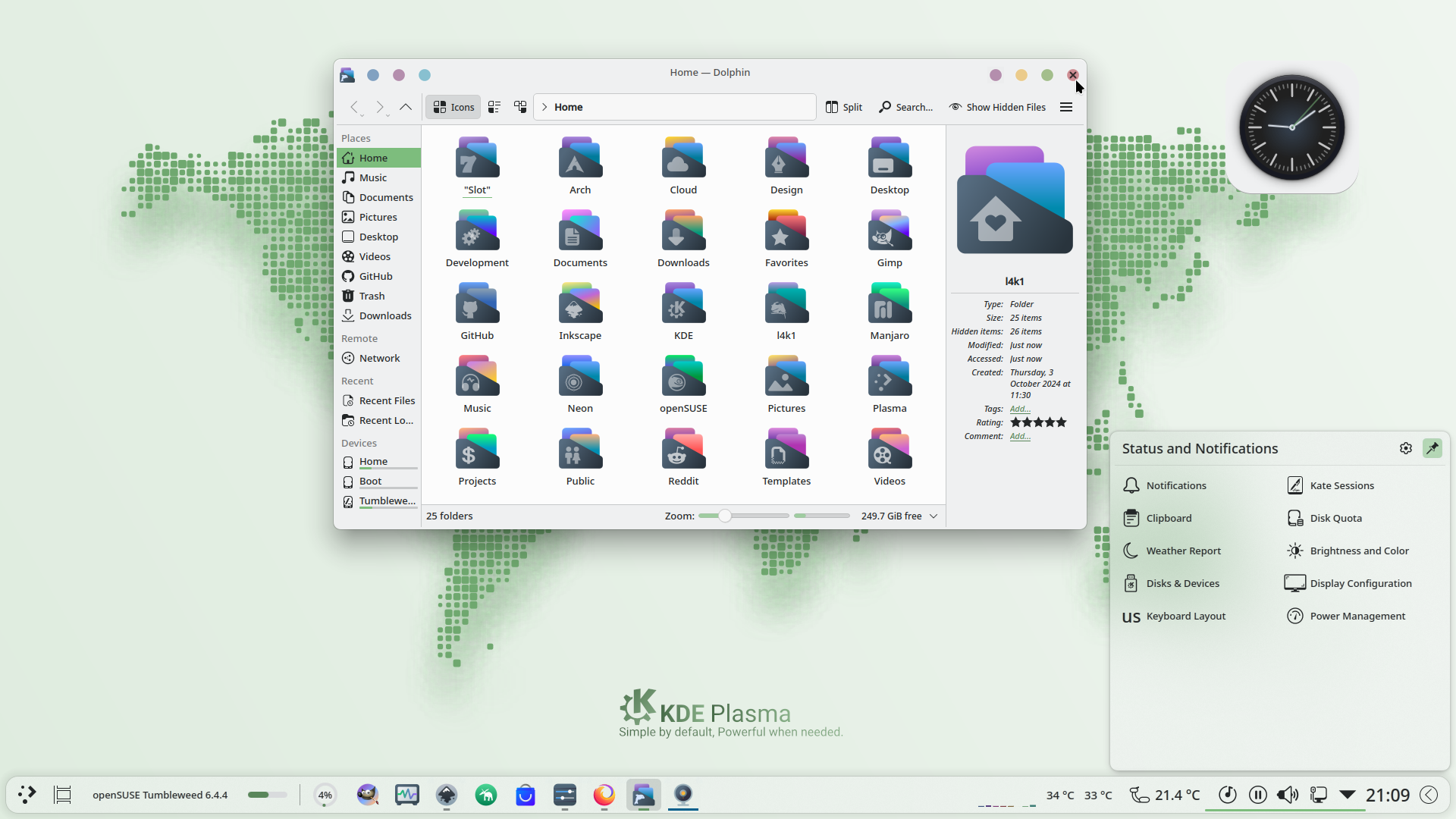Toggle the Split view button
Screen dimensions: 1456x819
click(844, 107)
